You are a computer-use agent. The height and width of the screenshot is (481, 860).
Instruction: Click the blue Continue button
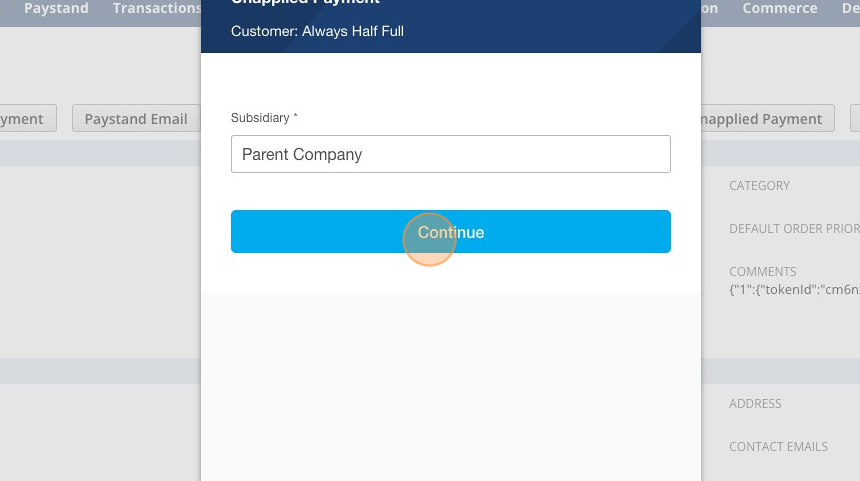(x=450, y=231)
